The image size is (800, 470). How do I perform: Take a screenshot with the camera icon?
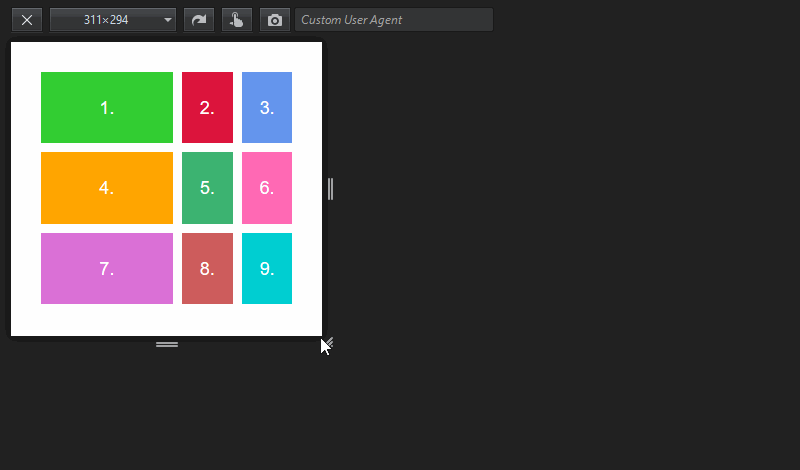coord(275,20)
